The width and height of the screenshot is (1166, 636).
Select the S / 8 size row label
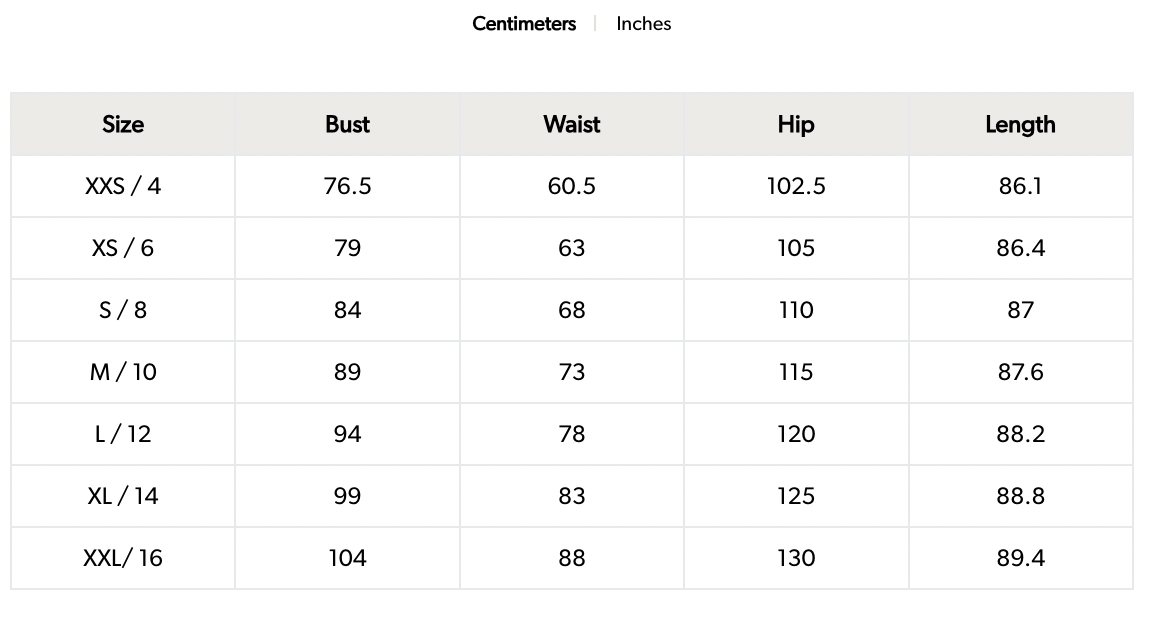click(123, 310)
